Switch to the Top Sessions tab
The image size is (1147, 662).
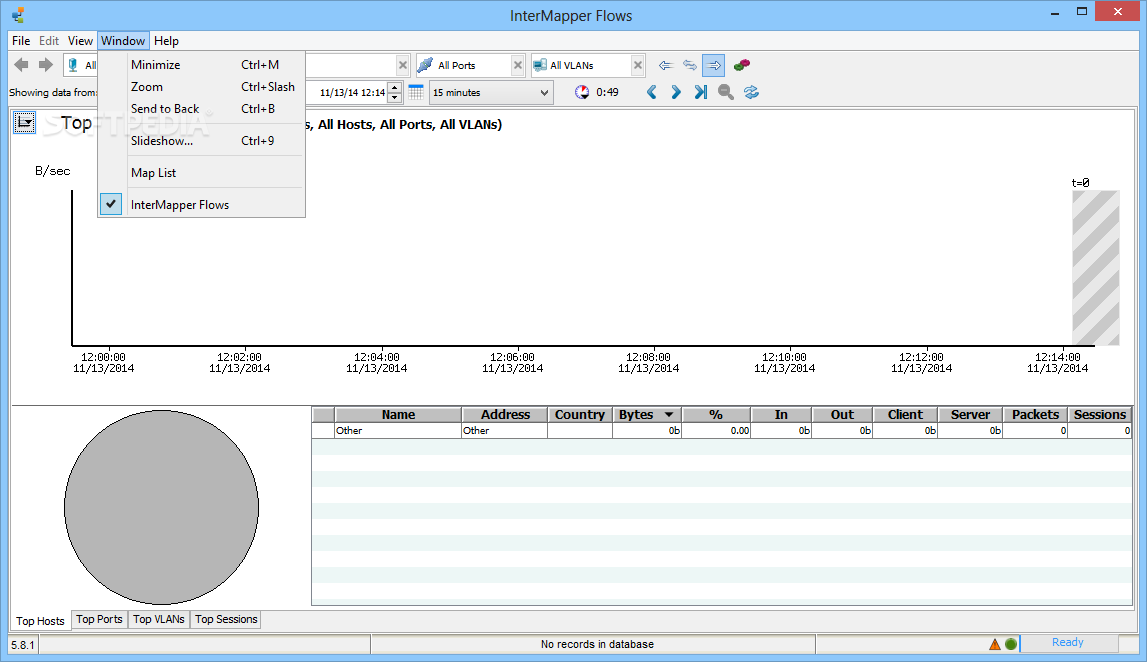pos(226,619)
